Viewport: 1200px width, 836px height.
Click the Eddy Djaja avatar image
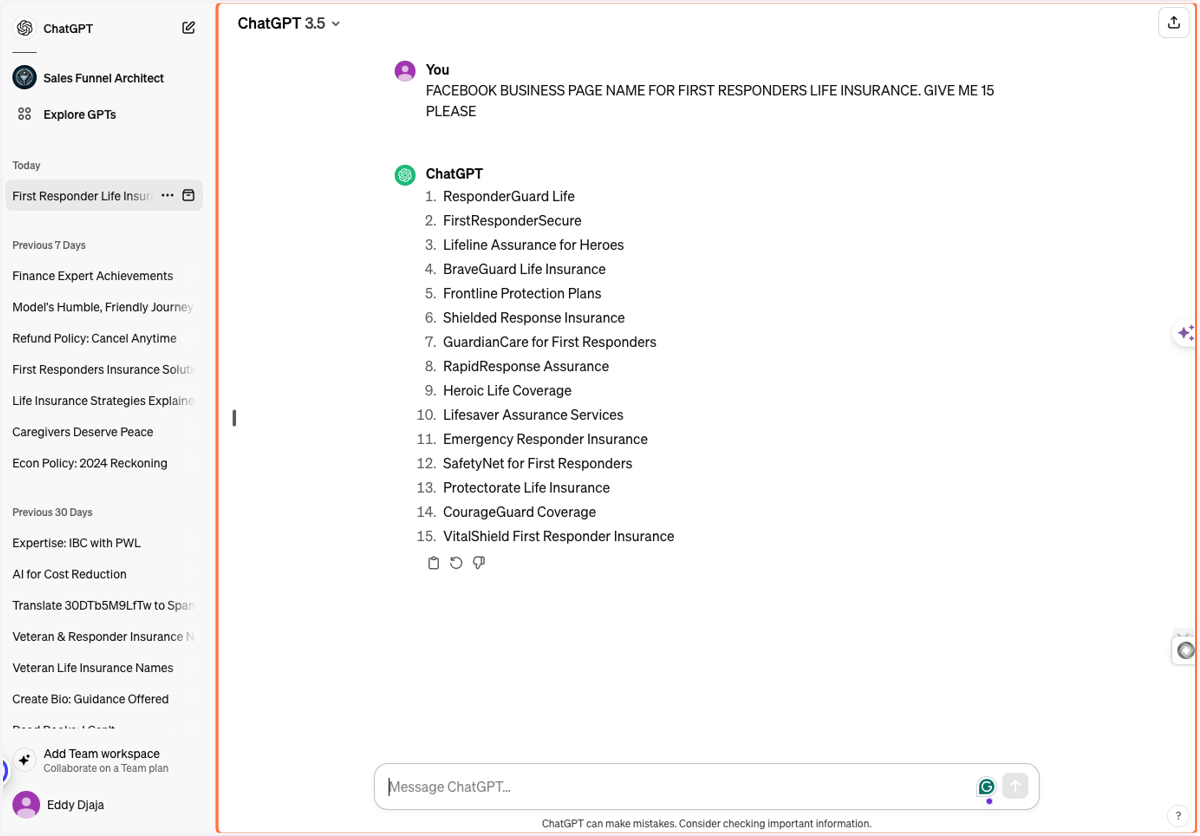[26, 804]
